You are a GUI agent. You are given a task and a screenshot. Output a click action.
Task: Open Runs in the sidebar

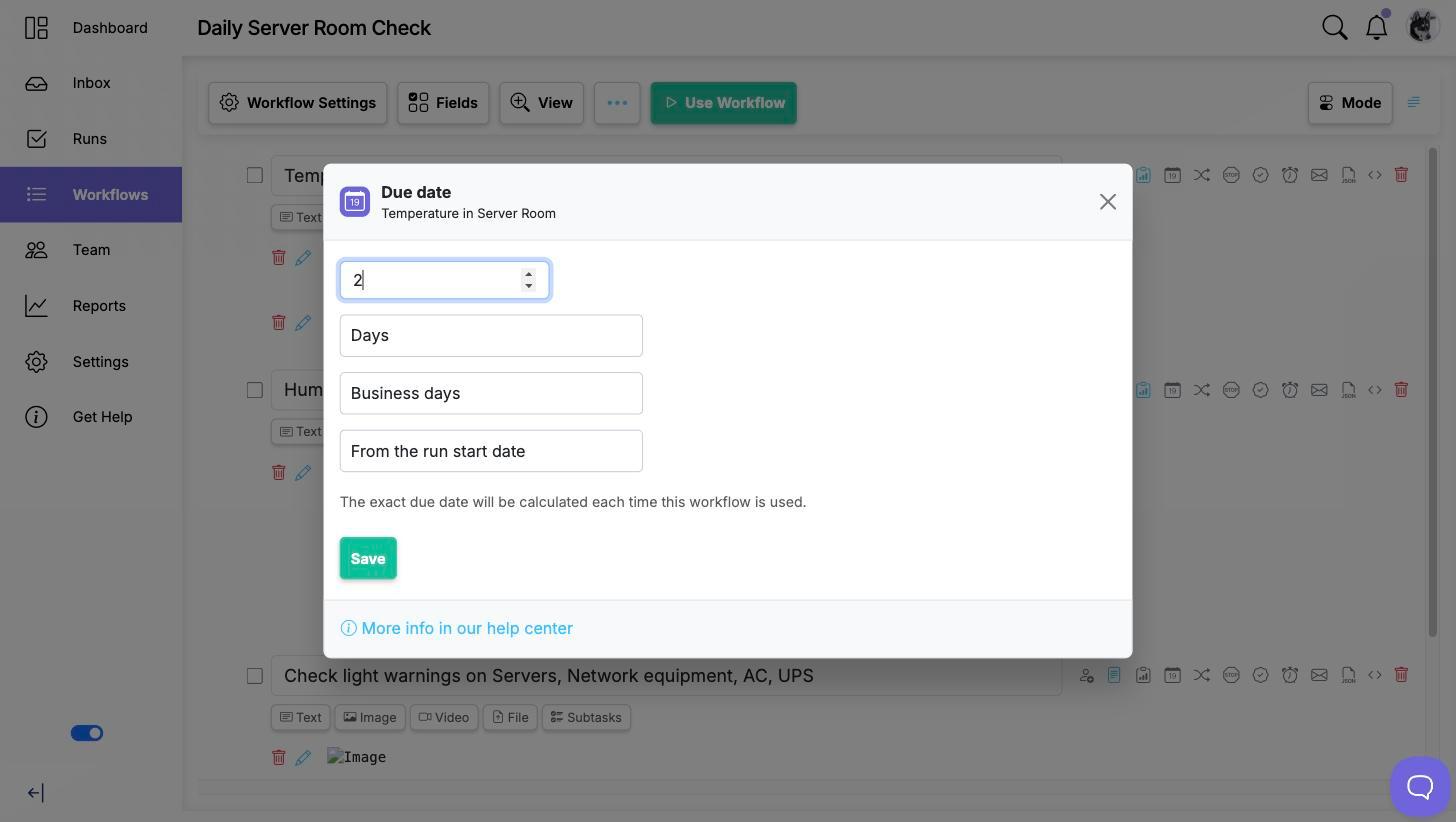tap(91, 139)
